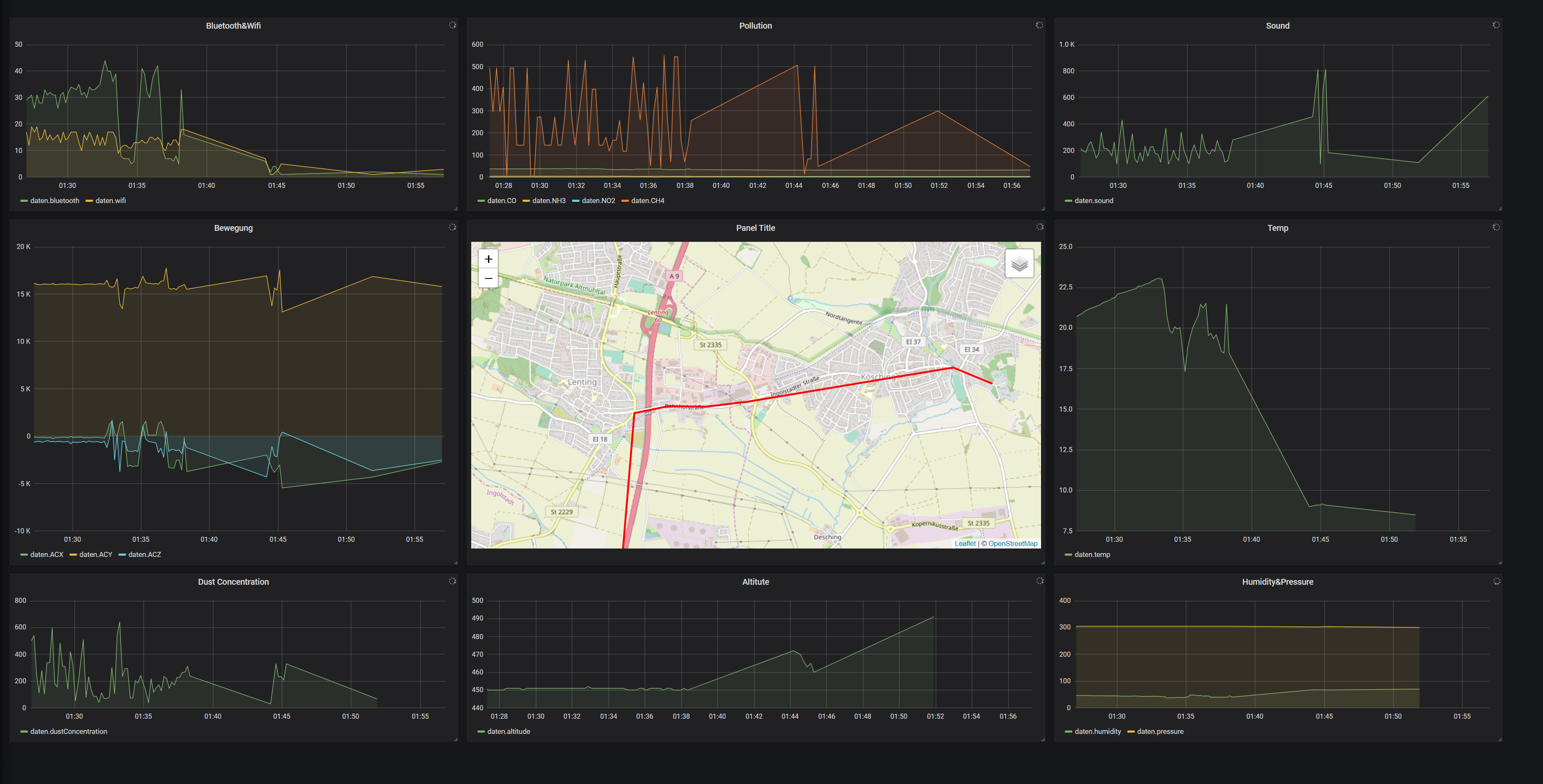
Task: Open the Bewegung panel title menu
Action: [x=233, y=228]
